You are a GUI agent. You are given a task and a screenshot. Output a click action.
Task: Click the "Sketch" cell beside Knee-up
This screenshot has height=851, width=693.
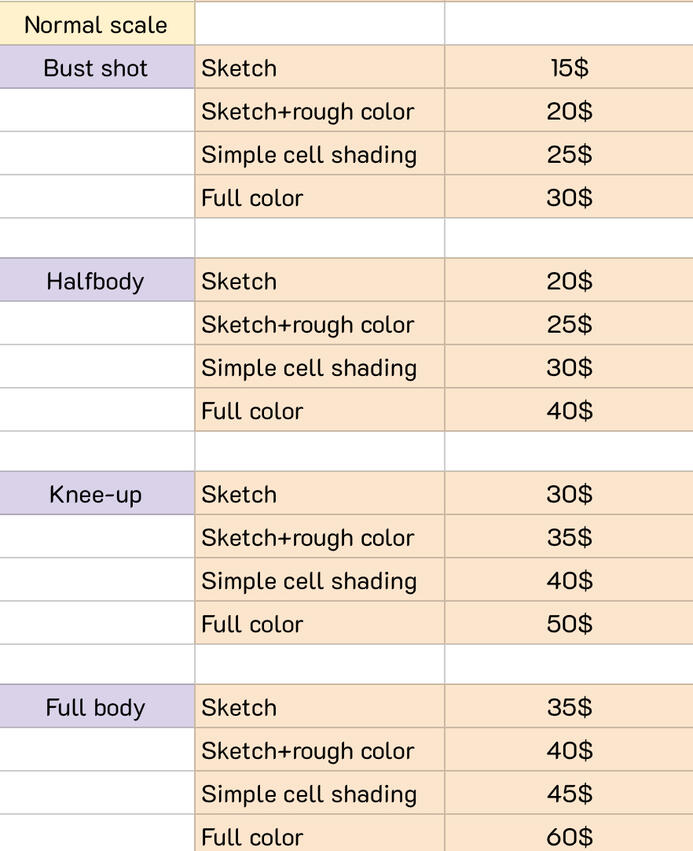319,494
